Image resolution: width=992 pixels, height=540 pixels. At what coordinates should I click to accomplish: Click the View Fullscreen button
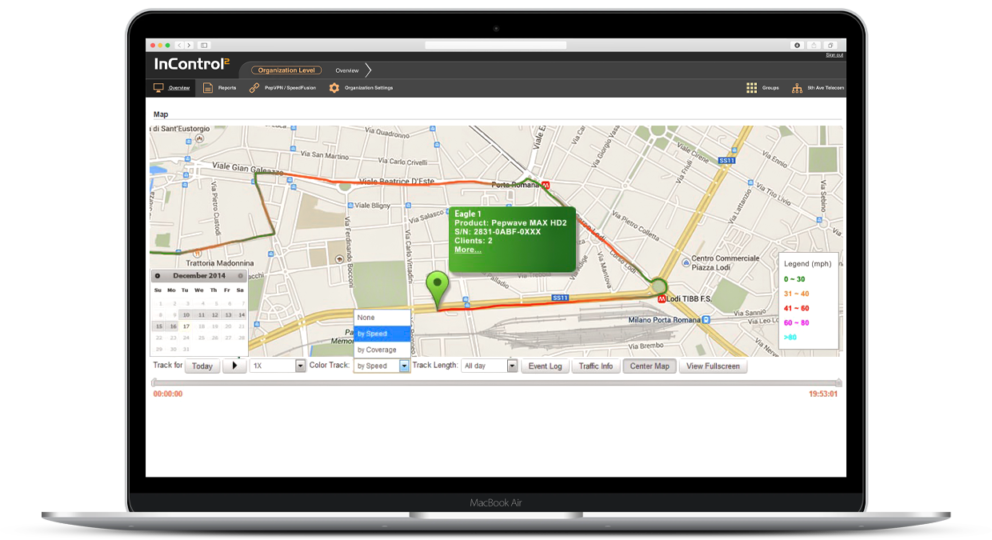click(x=713, y=366)
